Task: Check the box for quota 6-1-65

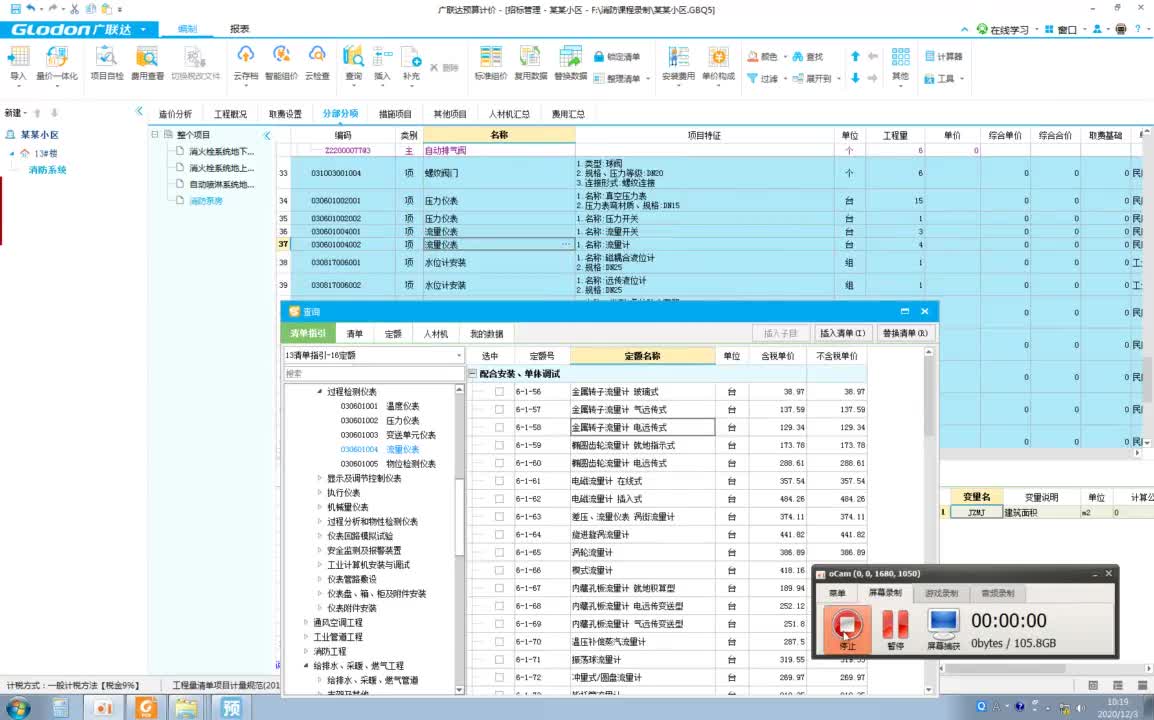Action: tap(499, 552)
